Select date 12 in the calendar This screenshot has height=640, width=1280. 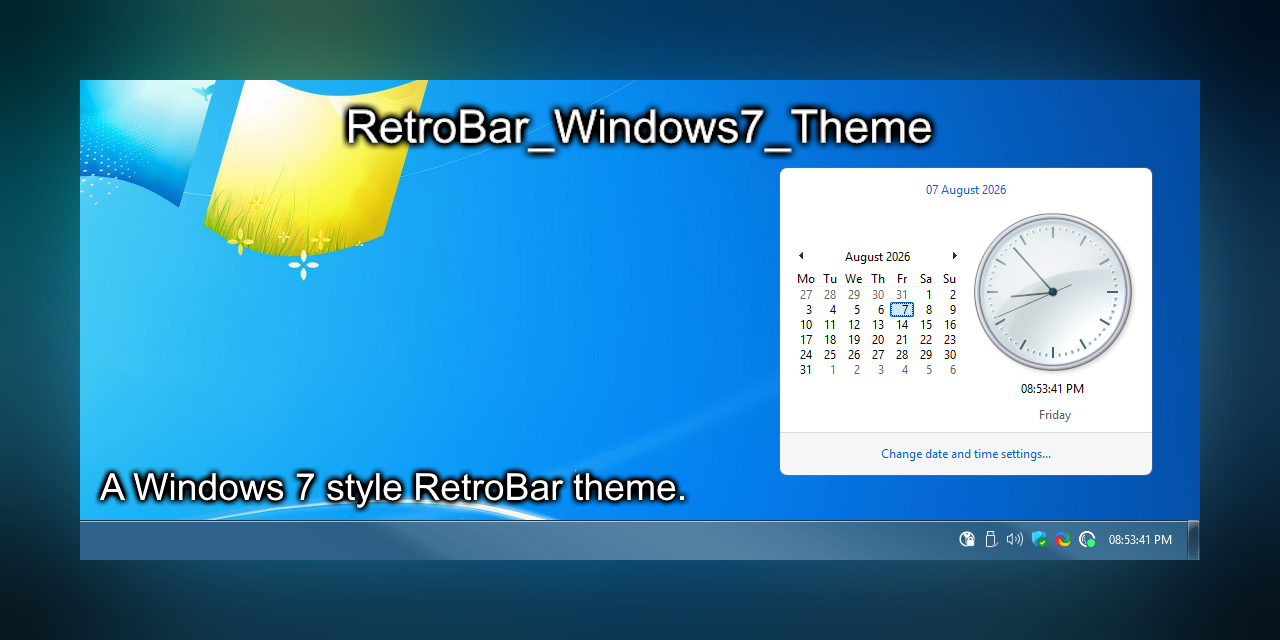click(854, 325)
